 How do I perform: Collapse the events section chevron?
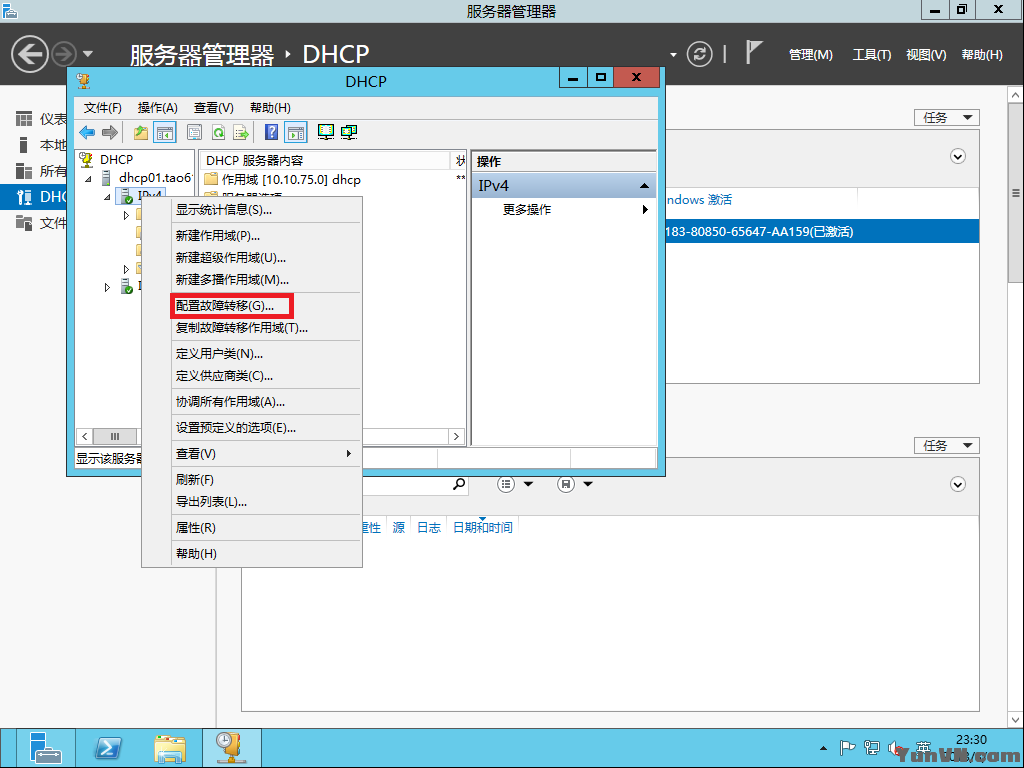[957, 485]
